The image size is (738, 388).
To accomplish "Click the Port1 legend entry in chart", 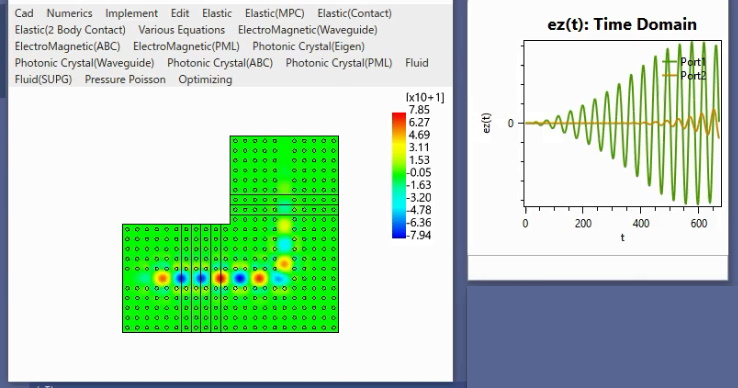I will pyautogui.click(x=684, y=62).
